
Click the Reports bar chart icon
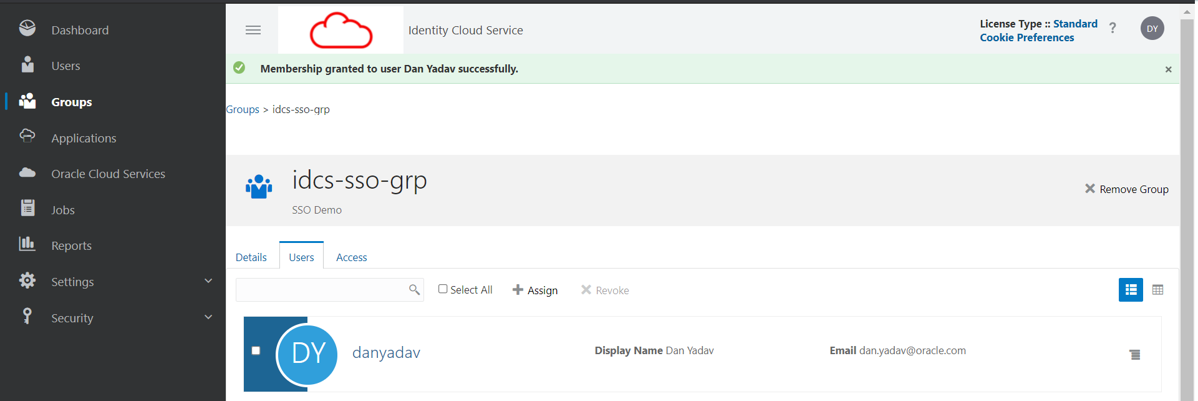coord(28,244)
